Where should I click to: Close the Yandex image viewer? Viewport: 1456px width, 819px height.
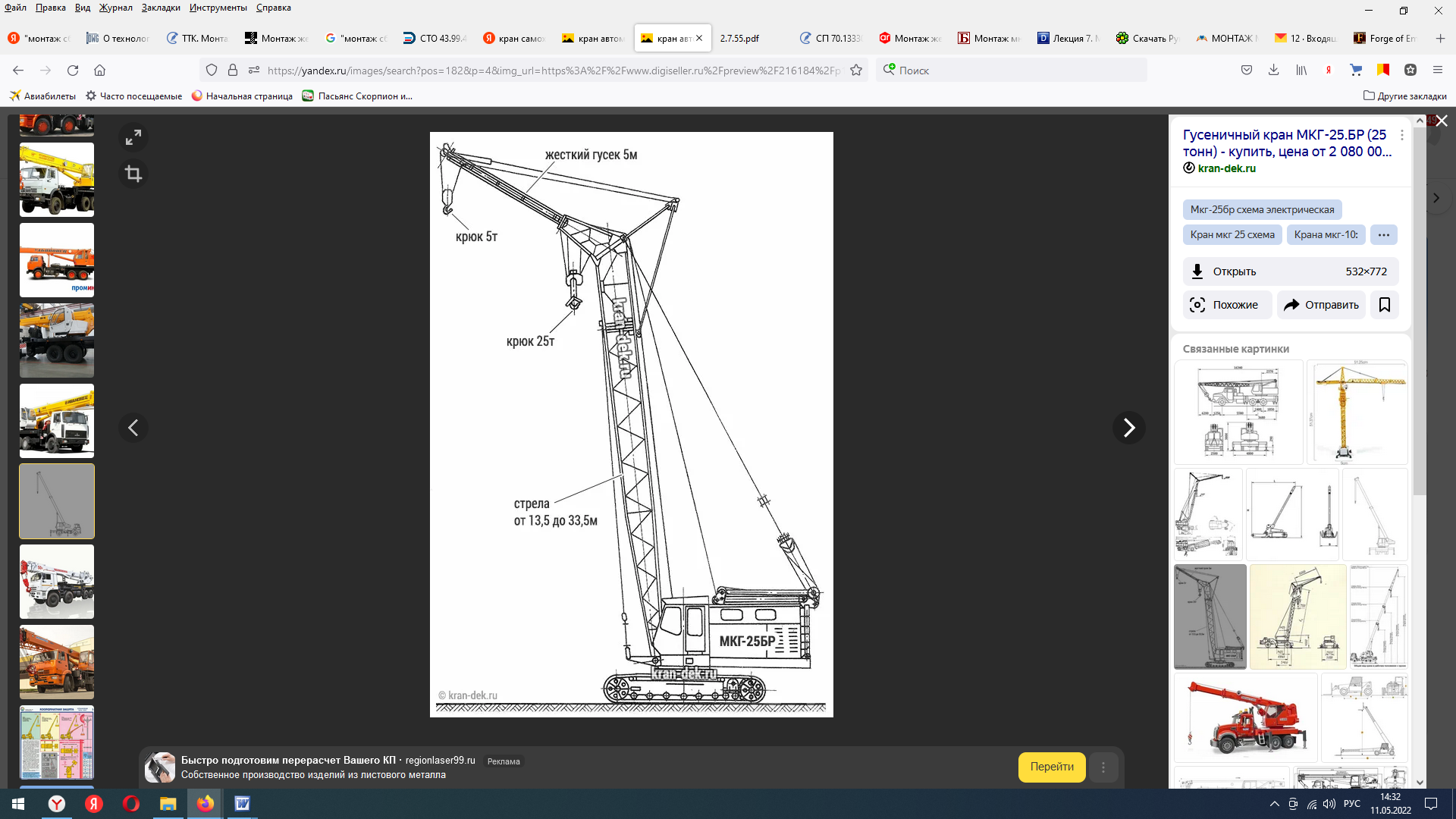tap(1442, 121)
